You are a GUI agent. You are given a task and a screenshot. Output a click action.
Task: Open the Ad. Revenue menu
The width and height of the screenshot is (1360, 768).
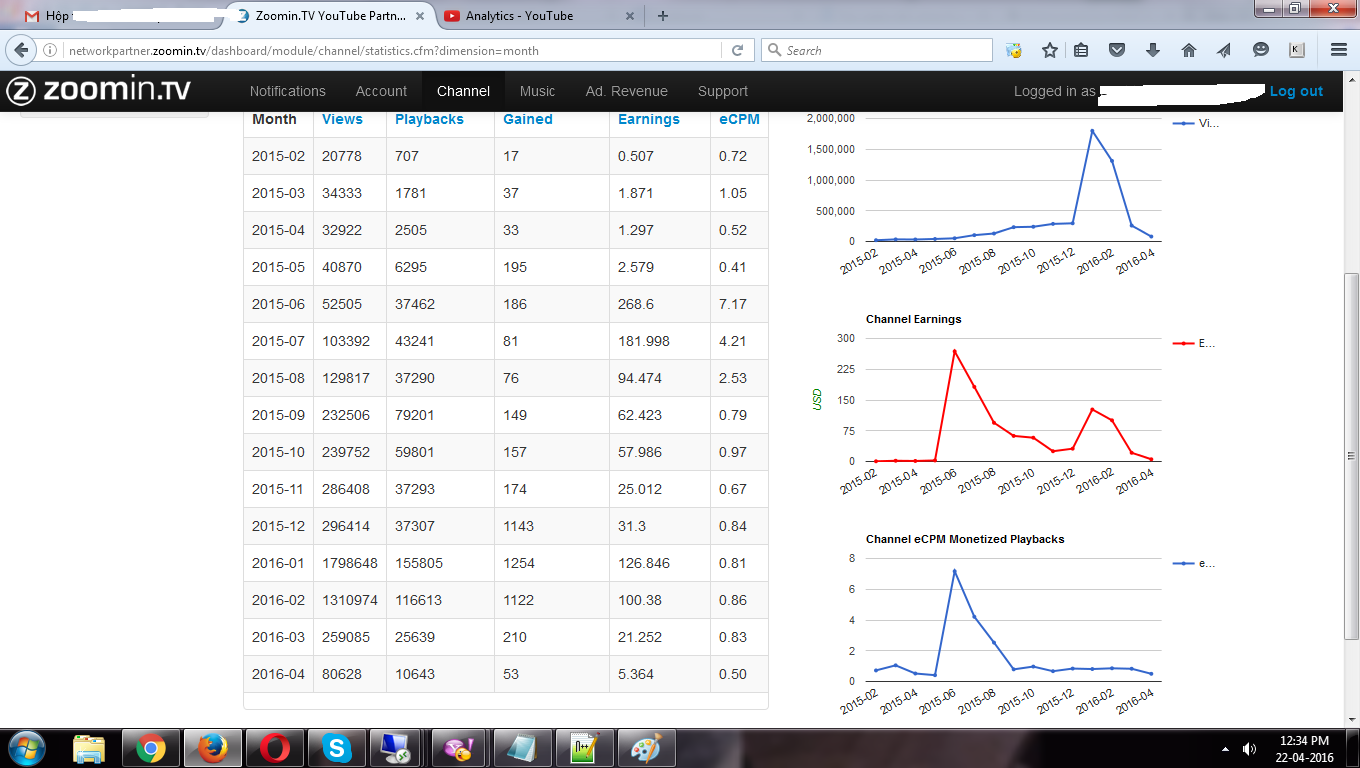point(626,91)
